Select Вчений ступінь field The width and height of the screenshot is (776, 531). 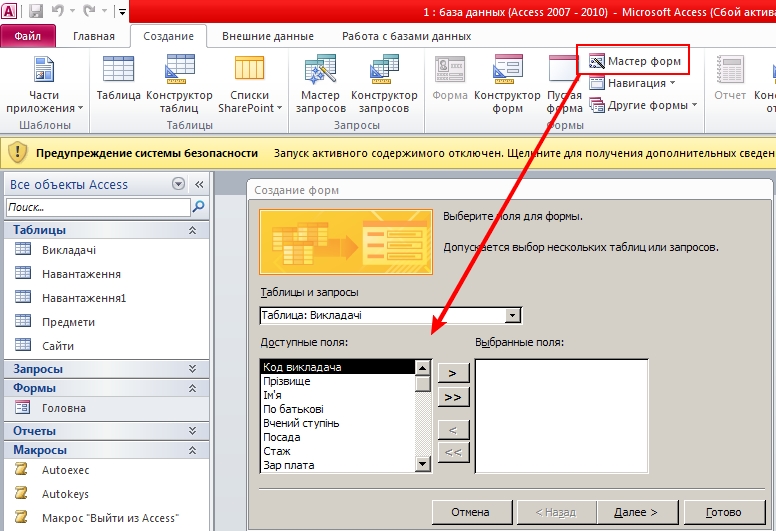coord(339,423)
